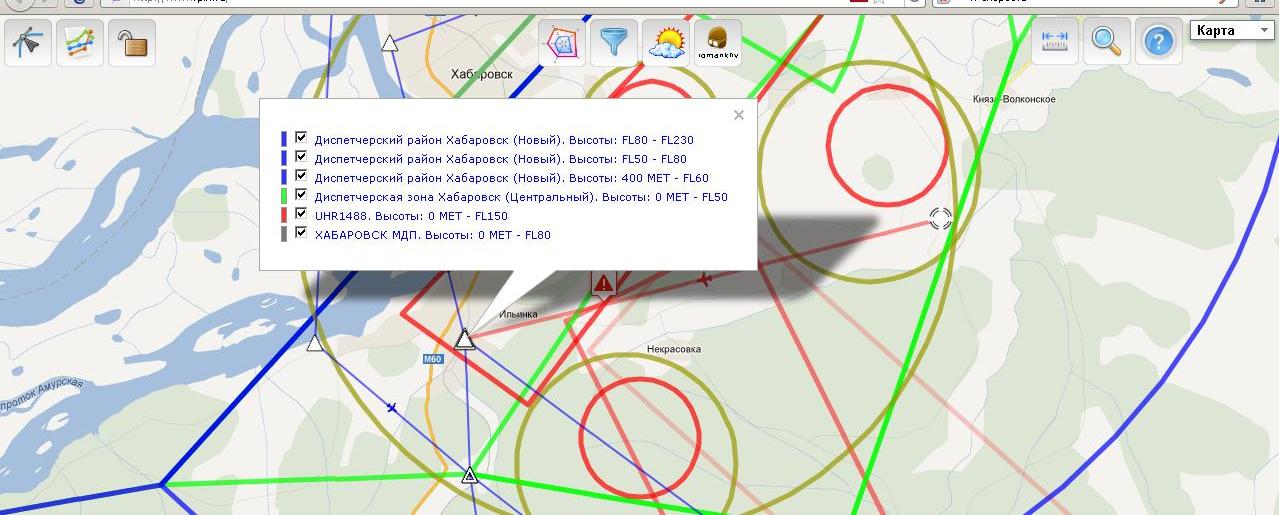Click the Хабаровск (Новый) FL50 - FL80 link
The width and height of the screenshot is (1279, 515).
pyautogui.click(x=500, y=159)
